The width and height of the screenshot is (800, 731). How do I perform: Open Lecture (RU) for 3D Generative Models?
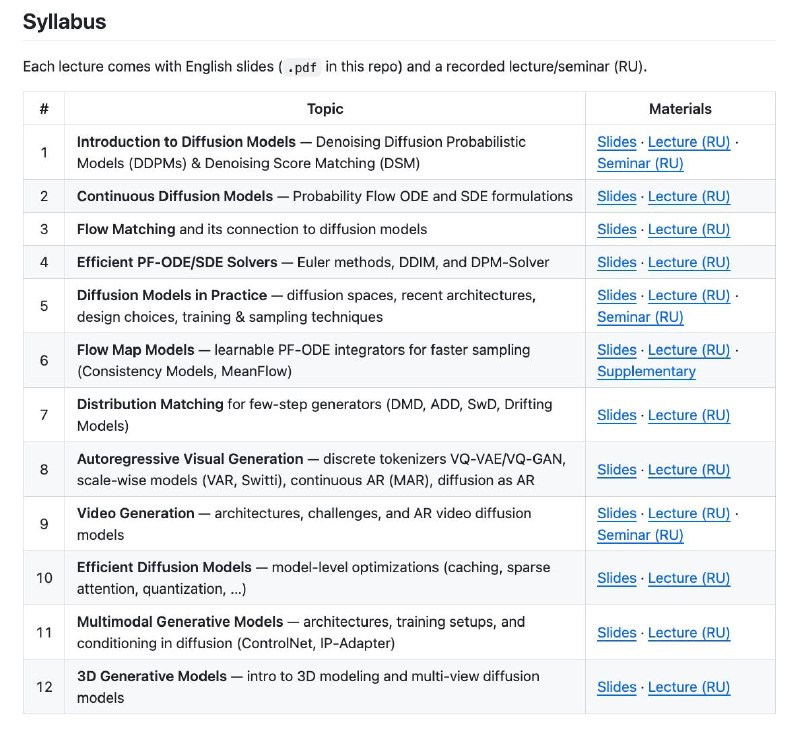(x=689, y=687)
